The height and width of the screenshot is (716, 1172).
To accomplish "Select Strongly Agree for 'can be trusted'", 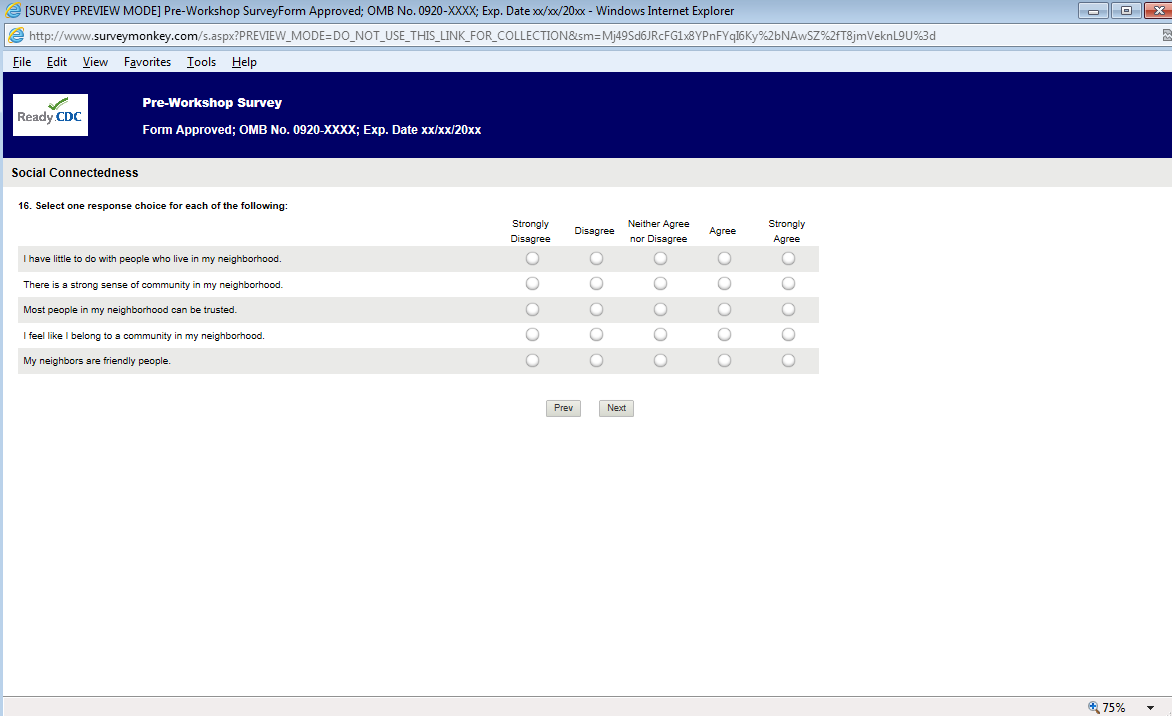I will click(789, 309).
